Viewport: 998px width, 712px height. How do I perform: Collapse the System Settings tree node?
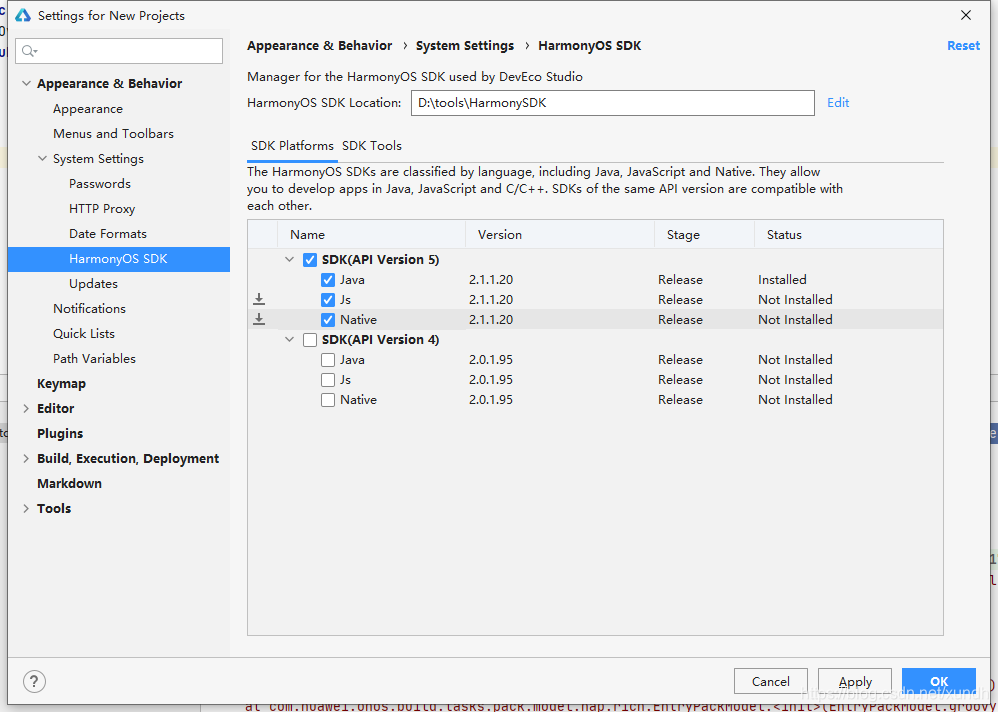43,158
